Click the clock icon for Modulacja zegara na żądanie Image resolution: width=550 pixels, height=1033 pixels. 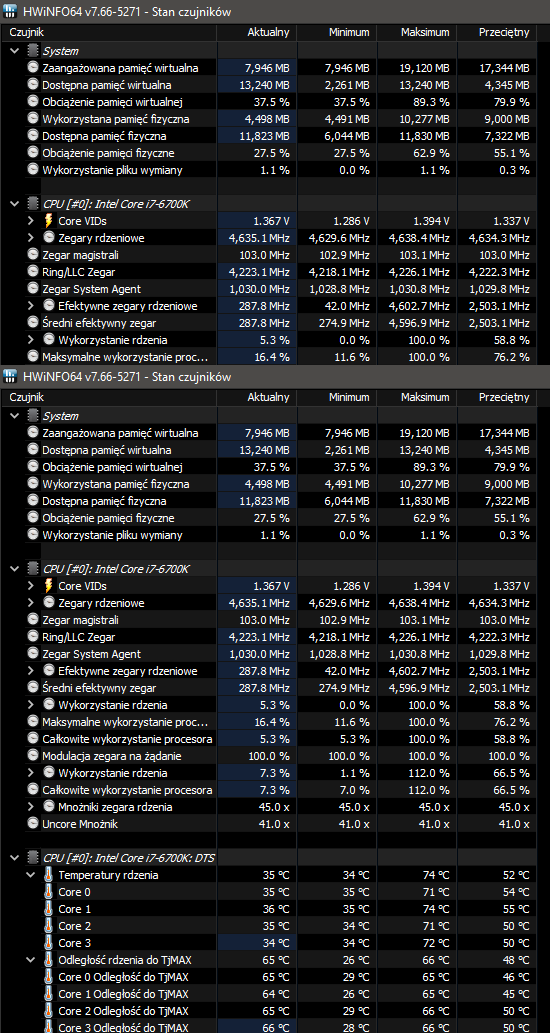click(x=33, y=756)
